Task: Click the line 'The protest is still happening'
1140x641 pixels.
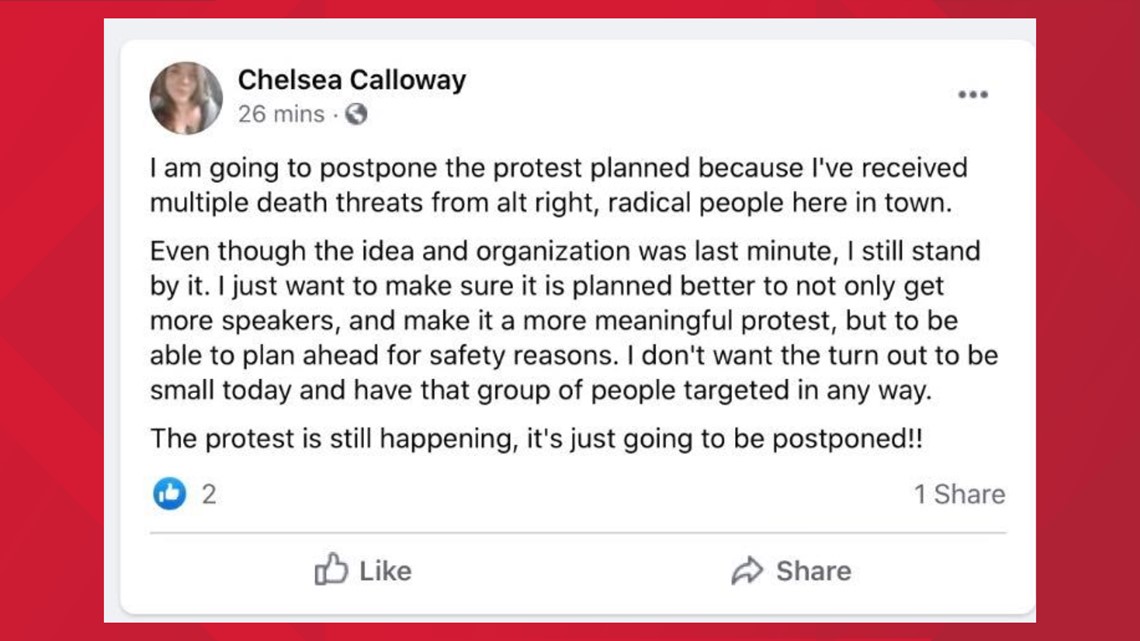Action: 536,439
